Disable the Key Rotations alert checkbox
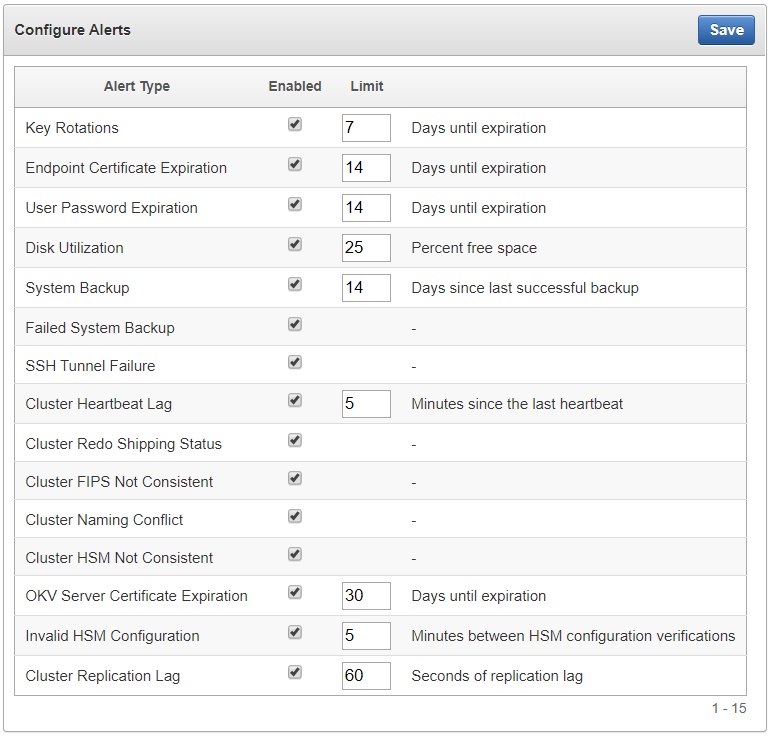 coord(295,125)
